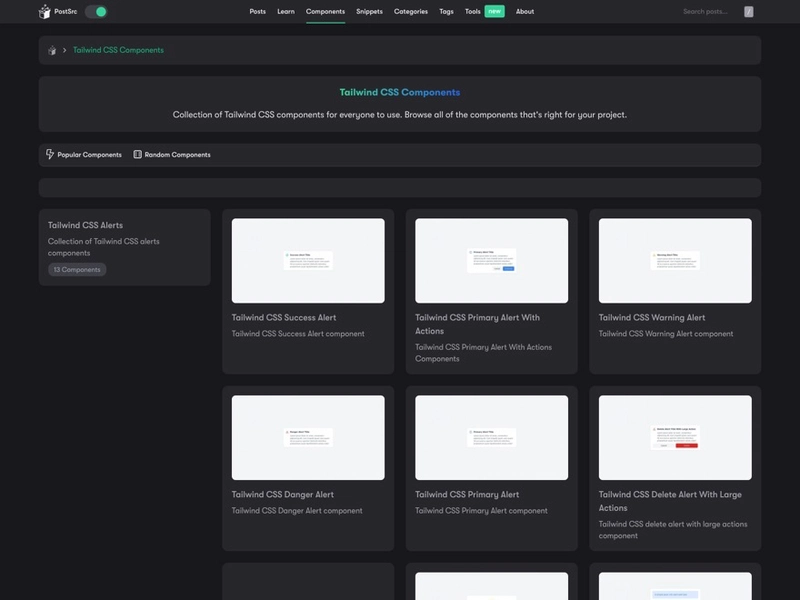Screen dimensions: 800x600
Task: Open the Primary Alert preview thumbnail
Action: (x=491, y=438)
